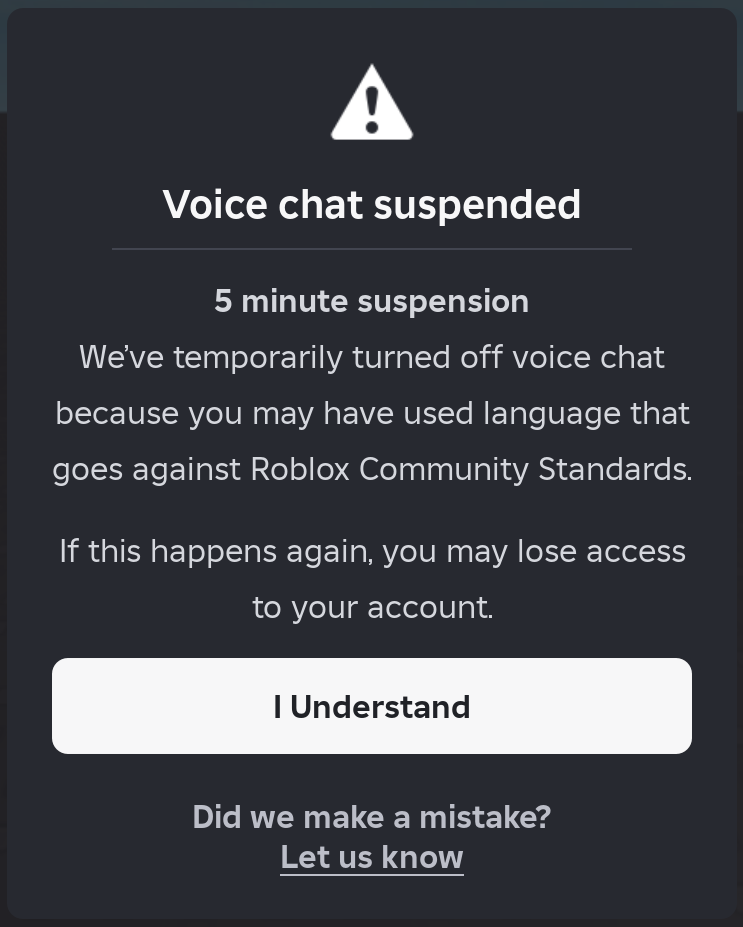The height and width of the screenshot is (927, 743).
Task: Click the Did we make a mistake? text
Action: pos(372,817)
